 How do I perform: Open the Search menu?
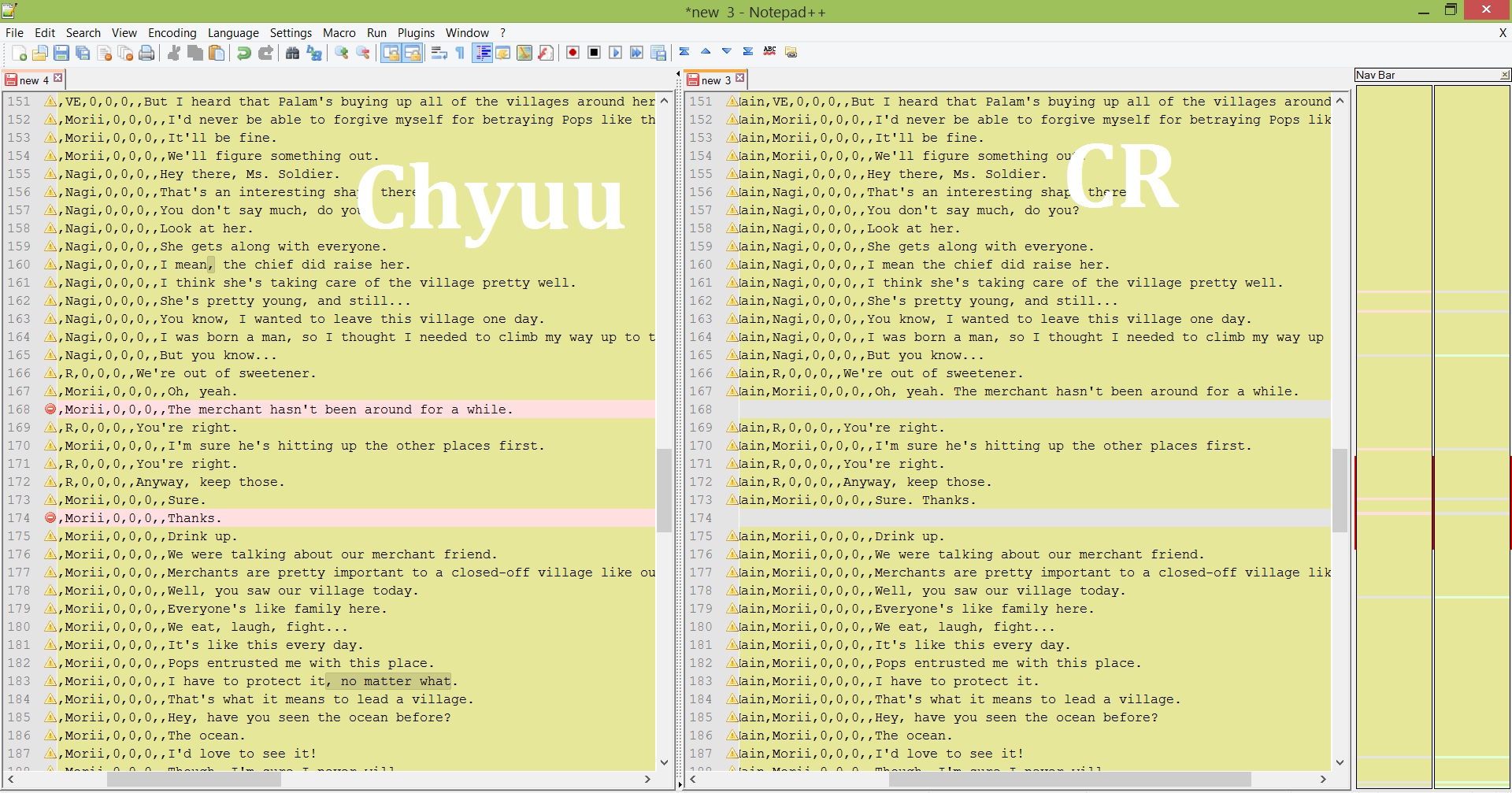click(83, 33)
